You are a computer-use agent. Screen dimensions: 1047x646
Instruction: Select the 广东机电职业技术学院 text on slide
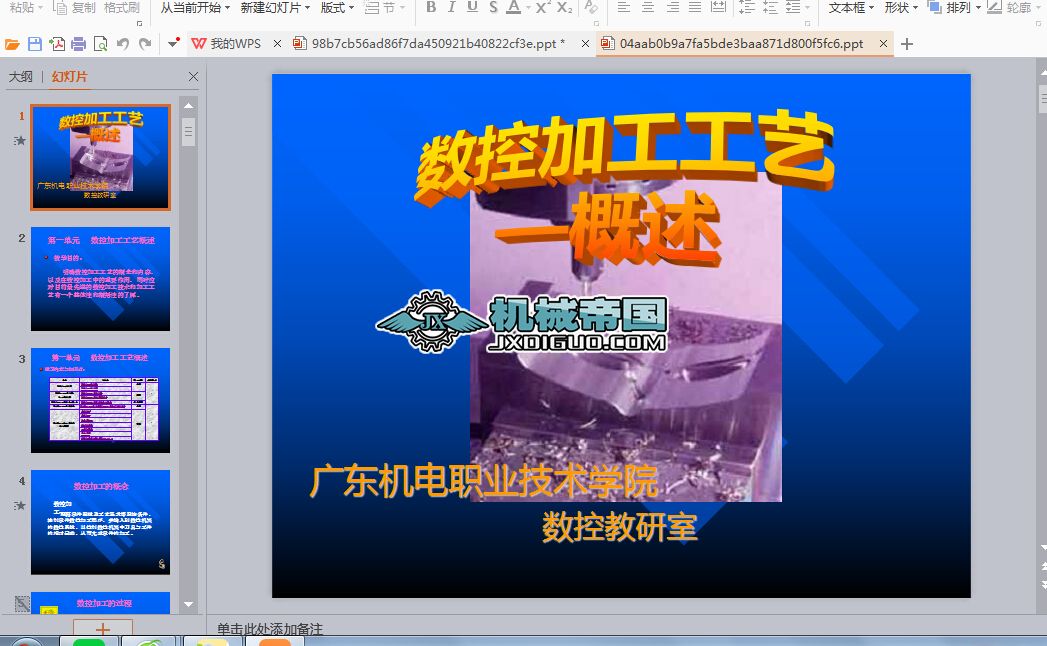(x=484, y=481)
